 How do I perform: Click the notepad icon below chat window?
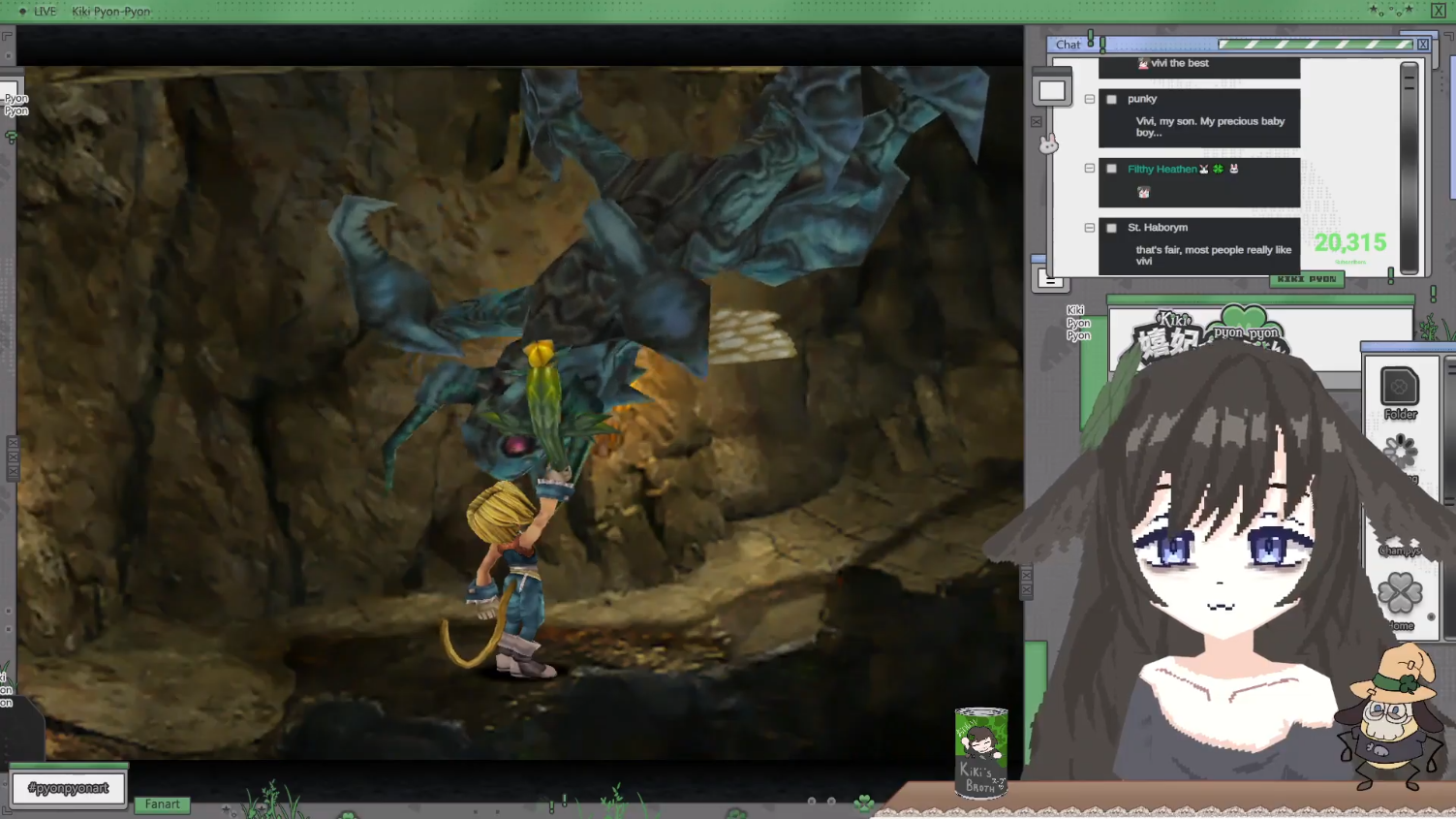pyautogui.click(x=1051, y=280)
